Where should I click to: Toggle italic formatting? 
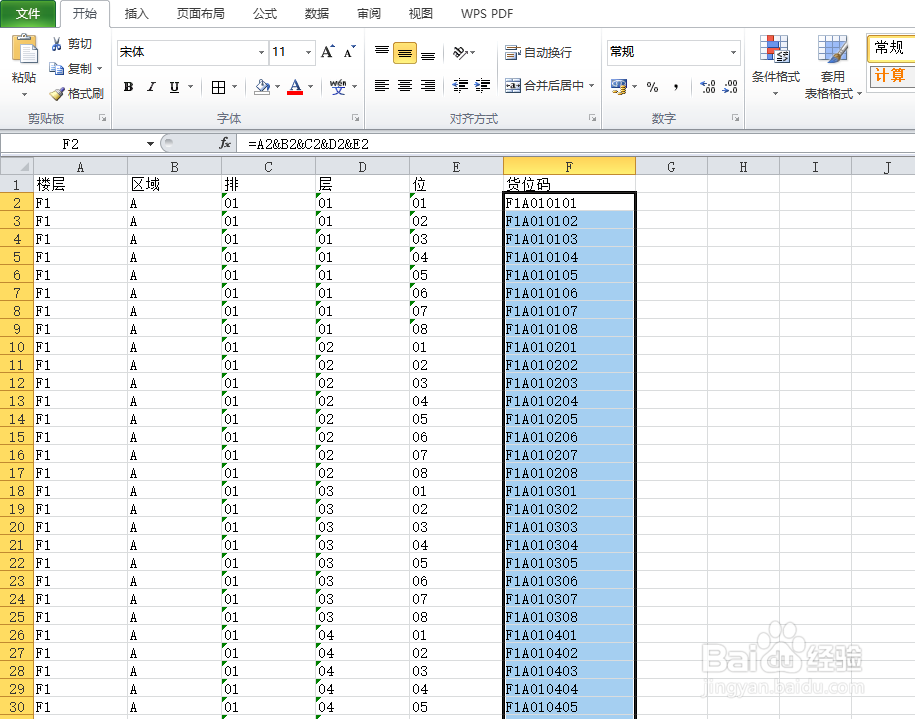[x=151, y=87]
